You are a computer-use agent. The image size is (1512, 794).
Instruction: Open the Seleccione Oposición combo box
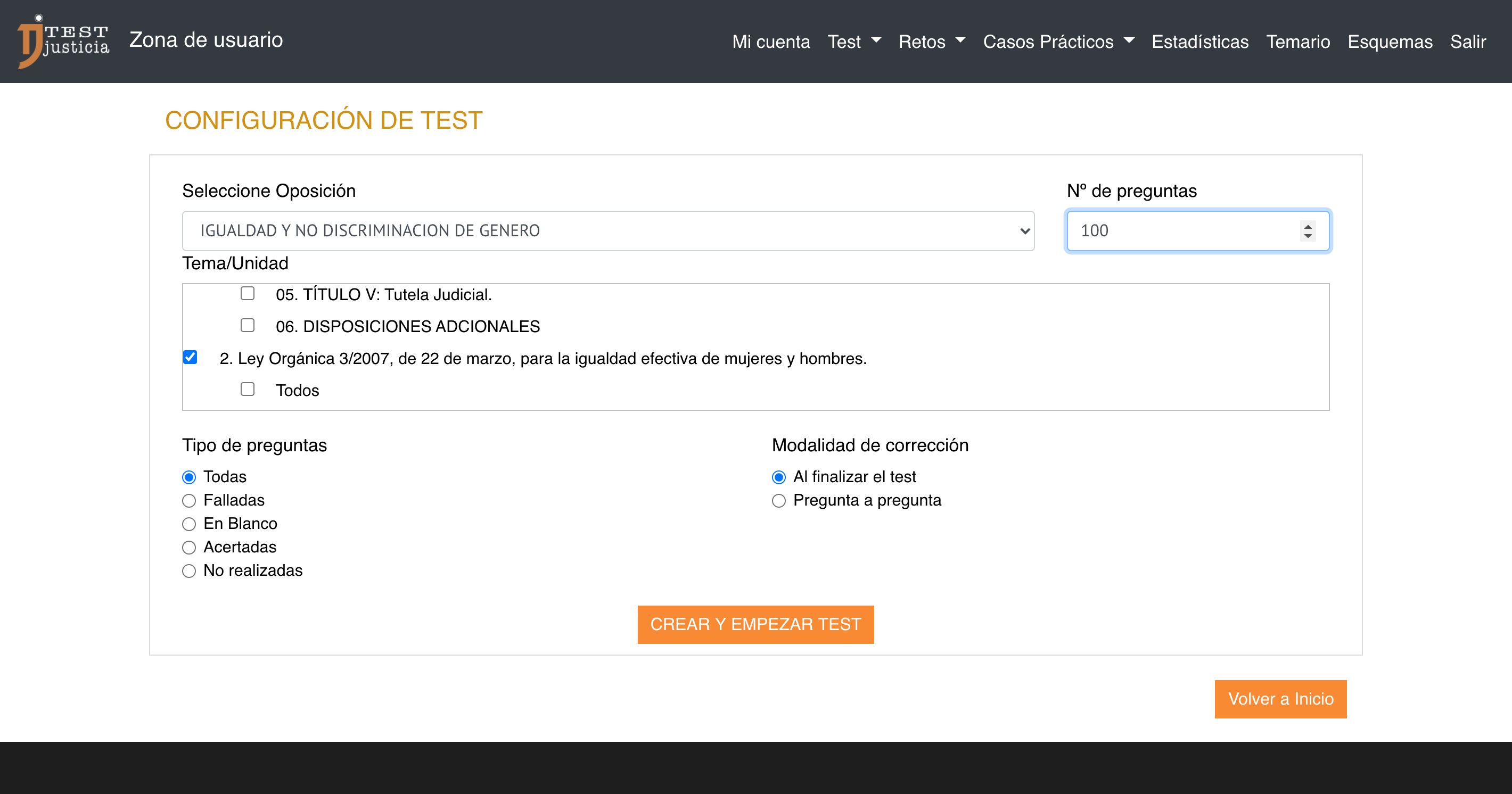coord(608,230)
